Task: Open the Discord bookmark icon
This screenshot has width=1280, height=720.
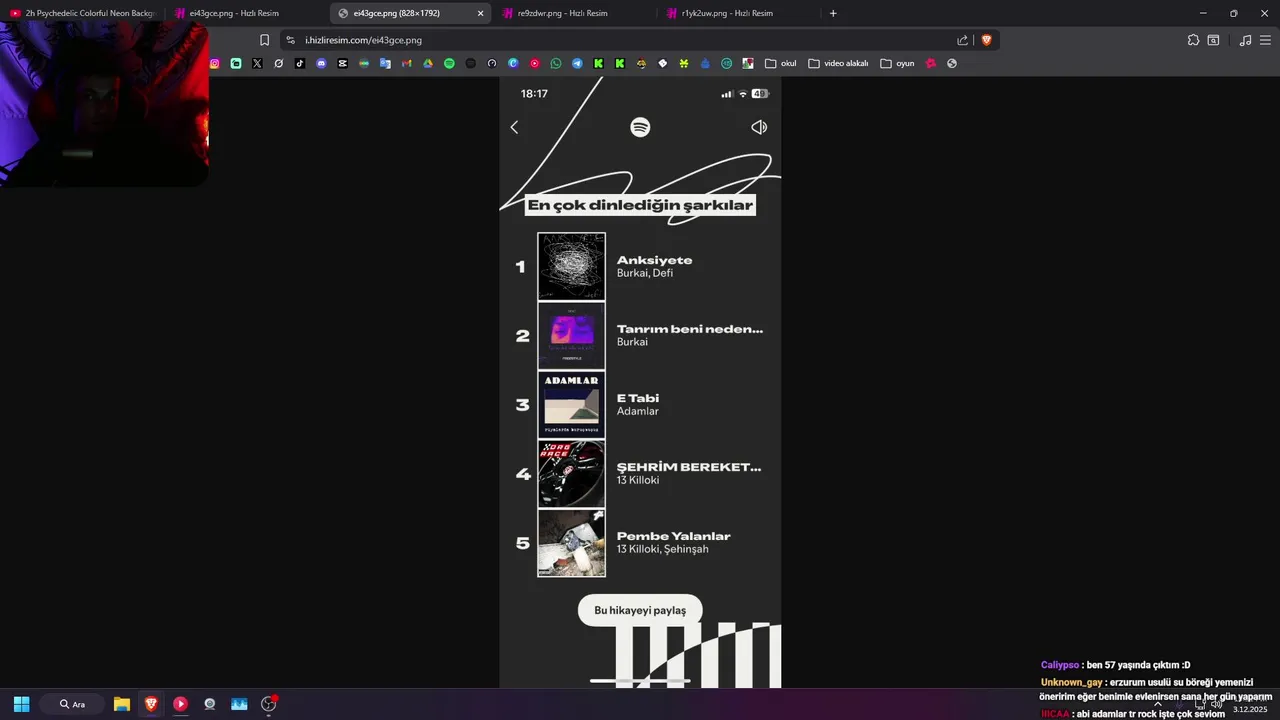Action: [321, 63]
